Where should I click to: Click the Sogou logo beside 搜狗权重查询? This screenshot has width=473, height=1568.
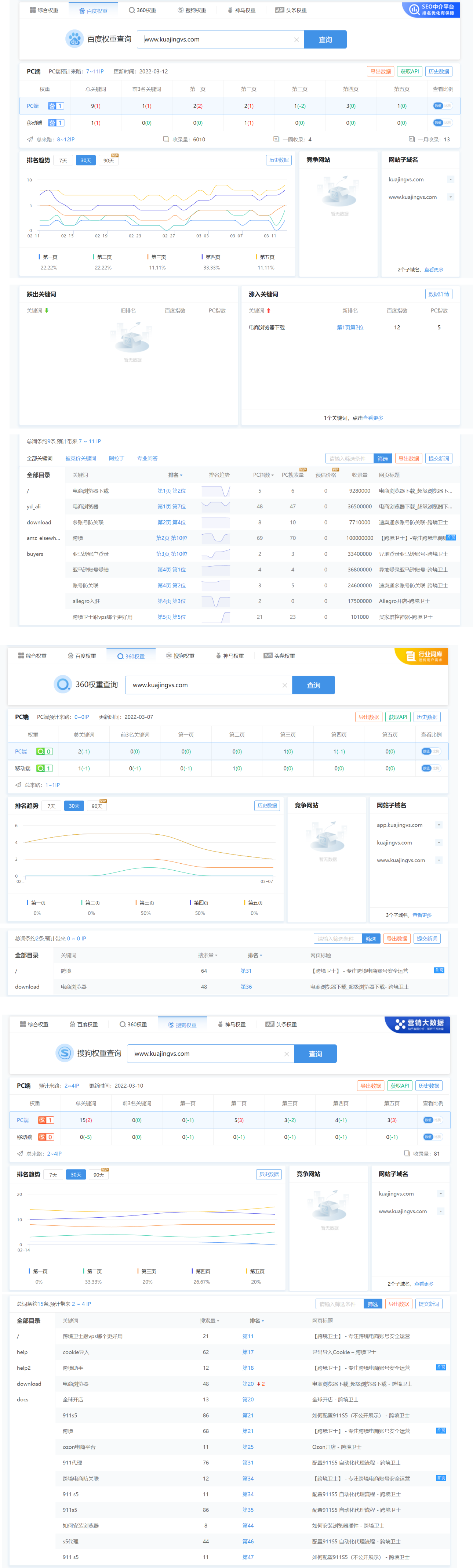click(x=65, y=1053)
